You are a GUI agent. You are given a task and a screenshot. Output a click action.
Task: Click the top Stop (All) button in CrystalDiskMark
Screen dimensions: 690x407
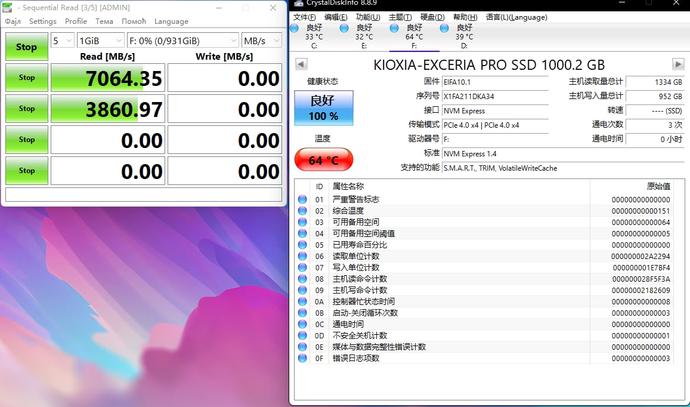[x=26, y=47]
